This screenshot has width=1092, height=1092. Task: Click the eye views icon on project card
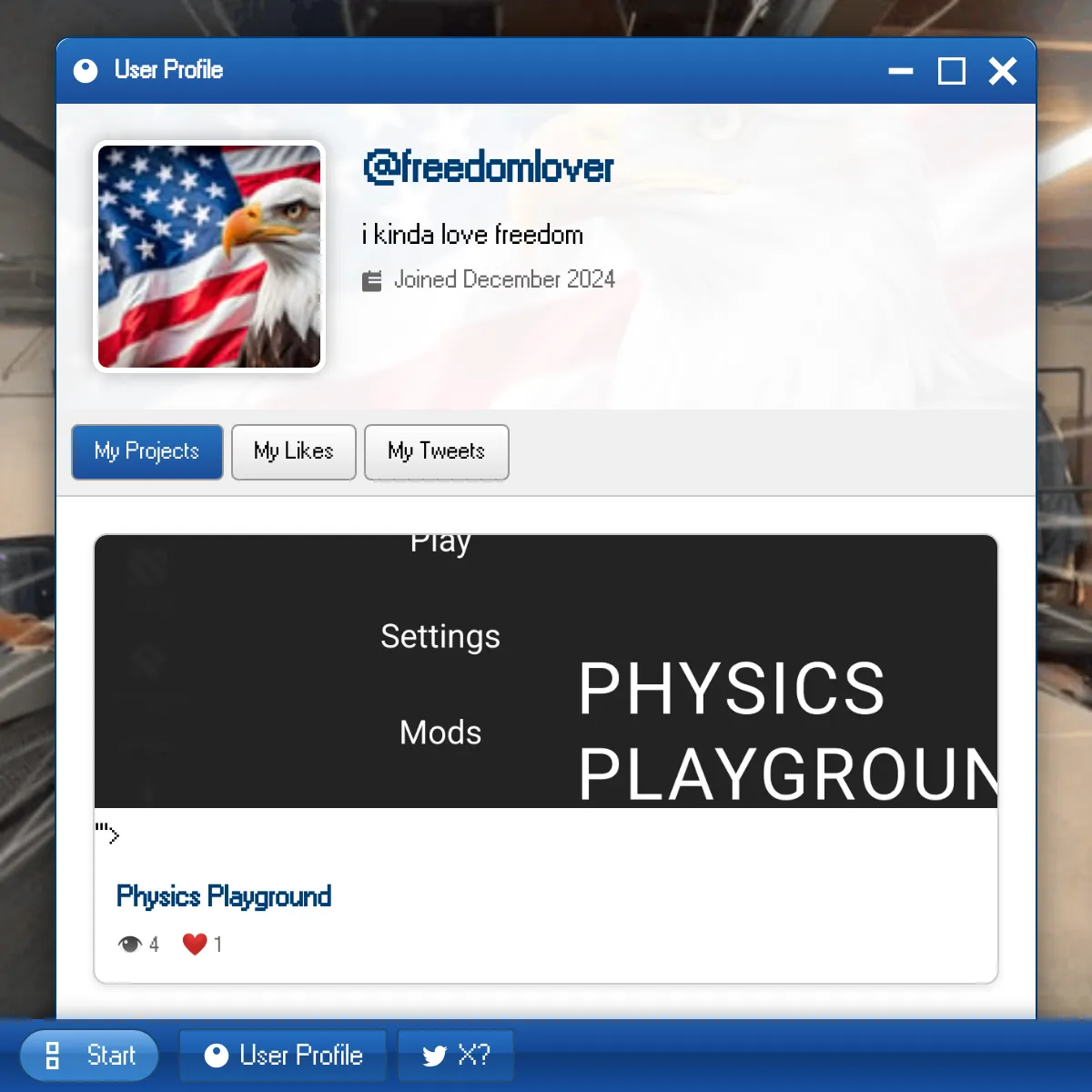click(x=130, y=944)
